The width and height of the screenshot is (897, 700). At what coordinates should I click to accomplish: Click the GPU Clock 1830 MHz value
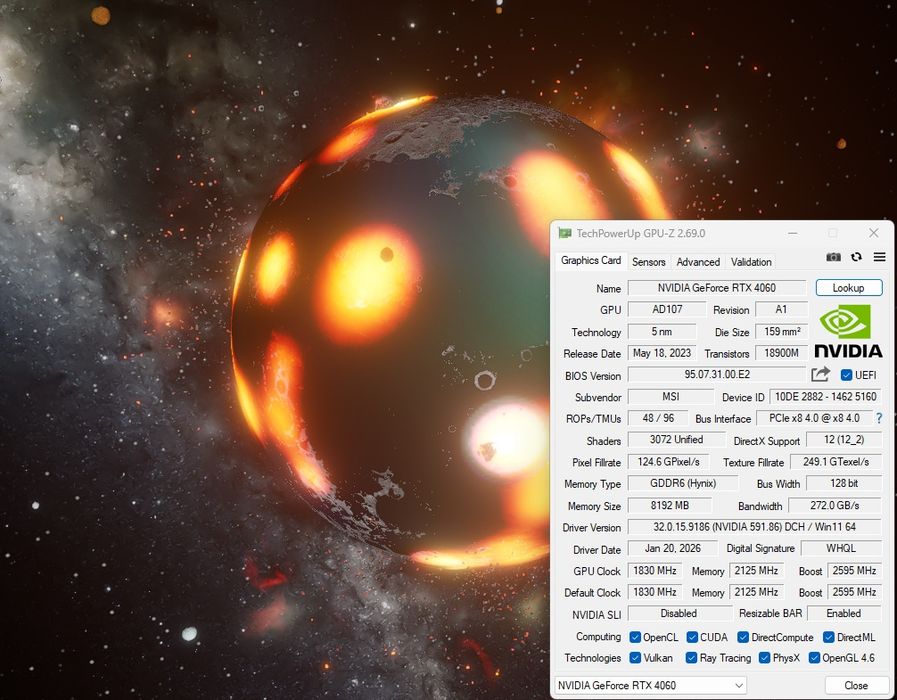click(x=655, y=571)
